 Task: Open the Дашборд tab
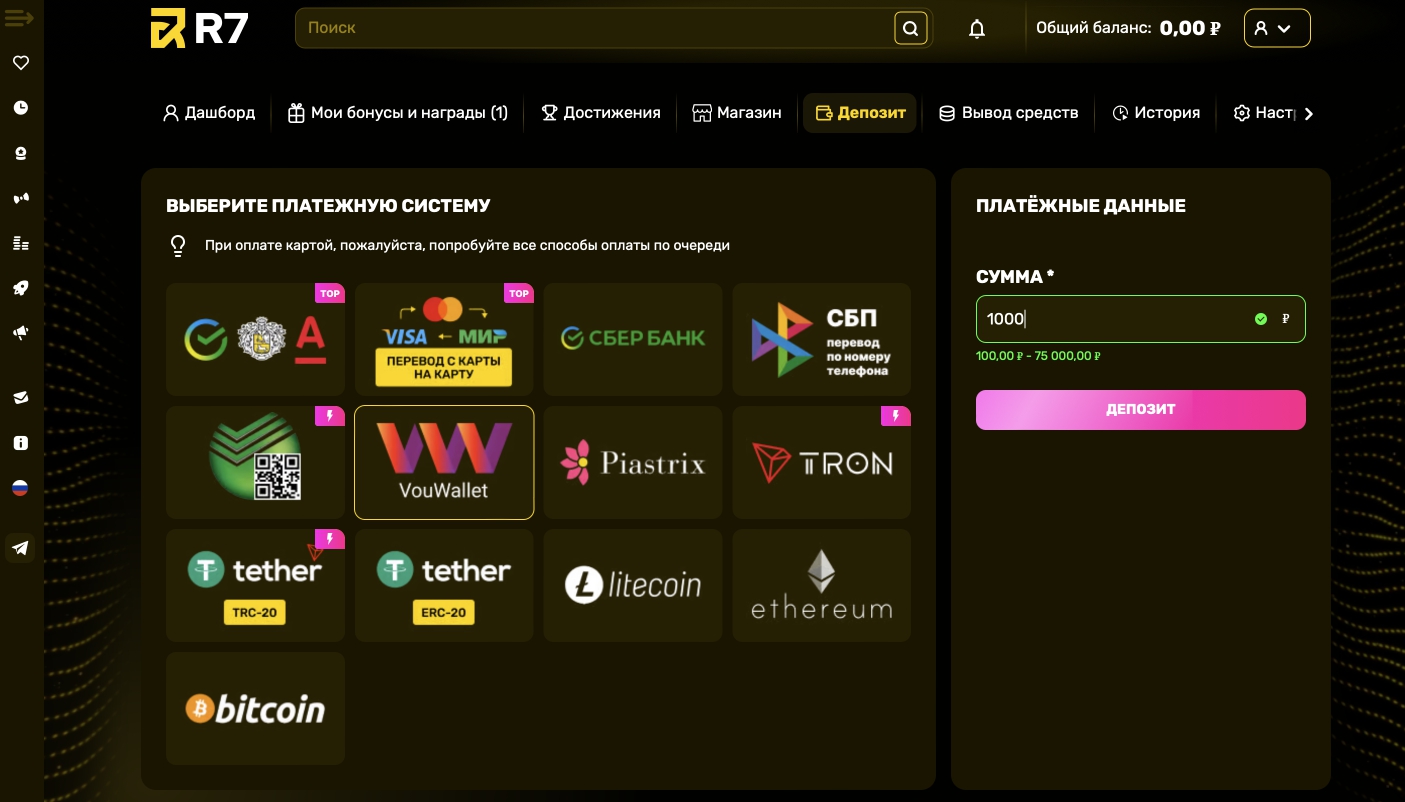209,113
